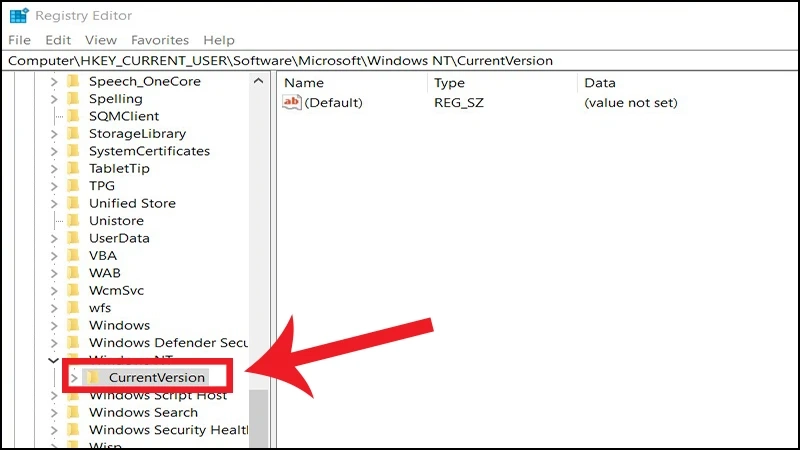The width and height of the screenshot is (800, 450).
Task: Open the File menu
Action: pyautogui.click(x=19, y=40)
